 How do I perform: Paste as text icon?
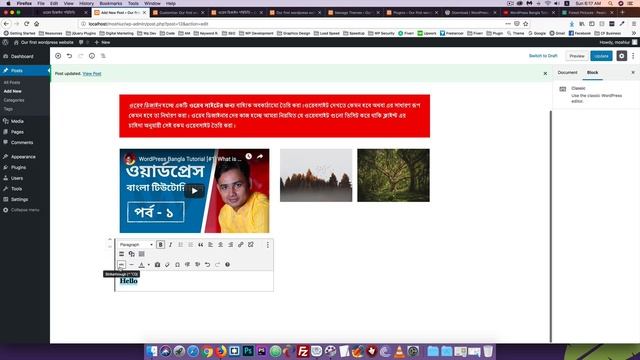point(157,264)
